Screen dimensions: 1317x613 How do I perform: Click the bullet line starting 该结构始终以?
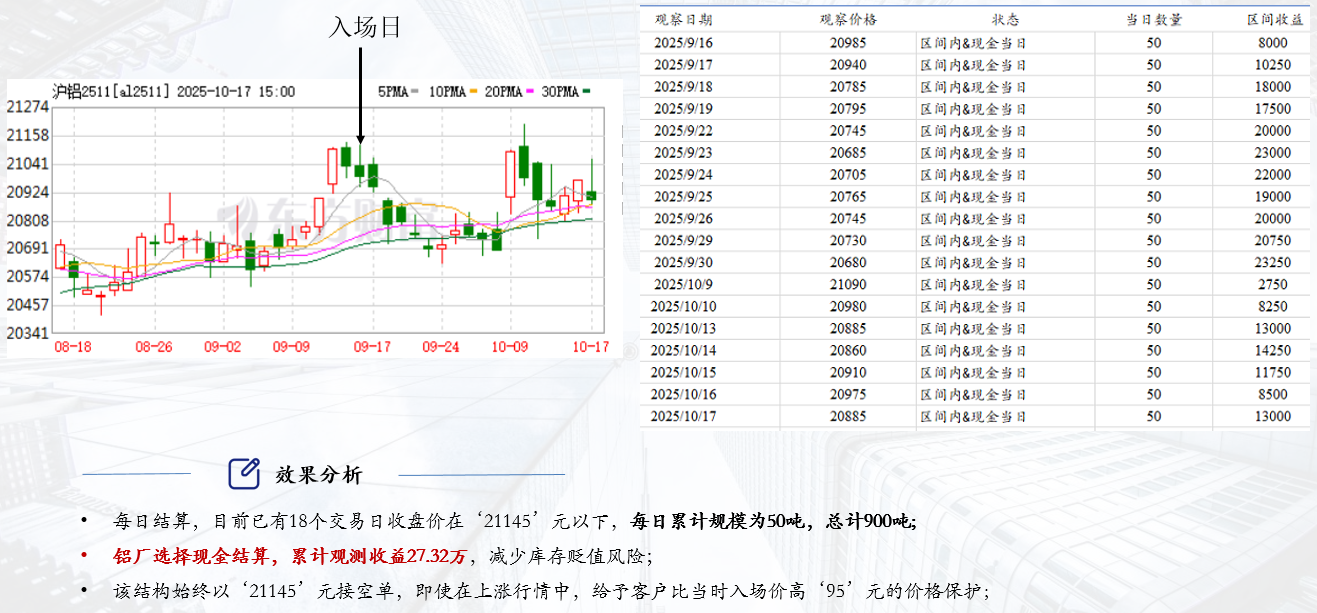pos(552,591)
